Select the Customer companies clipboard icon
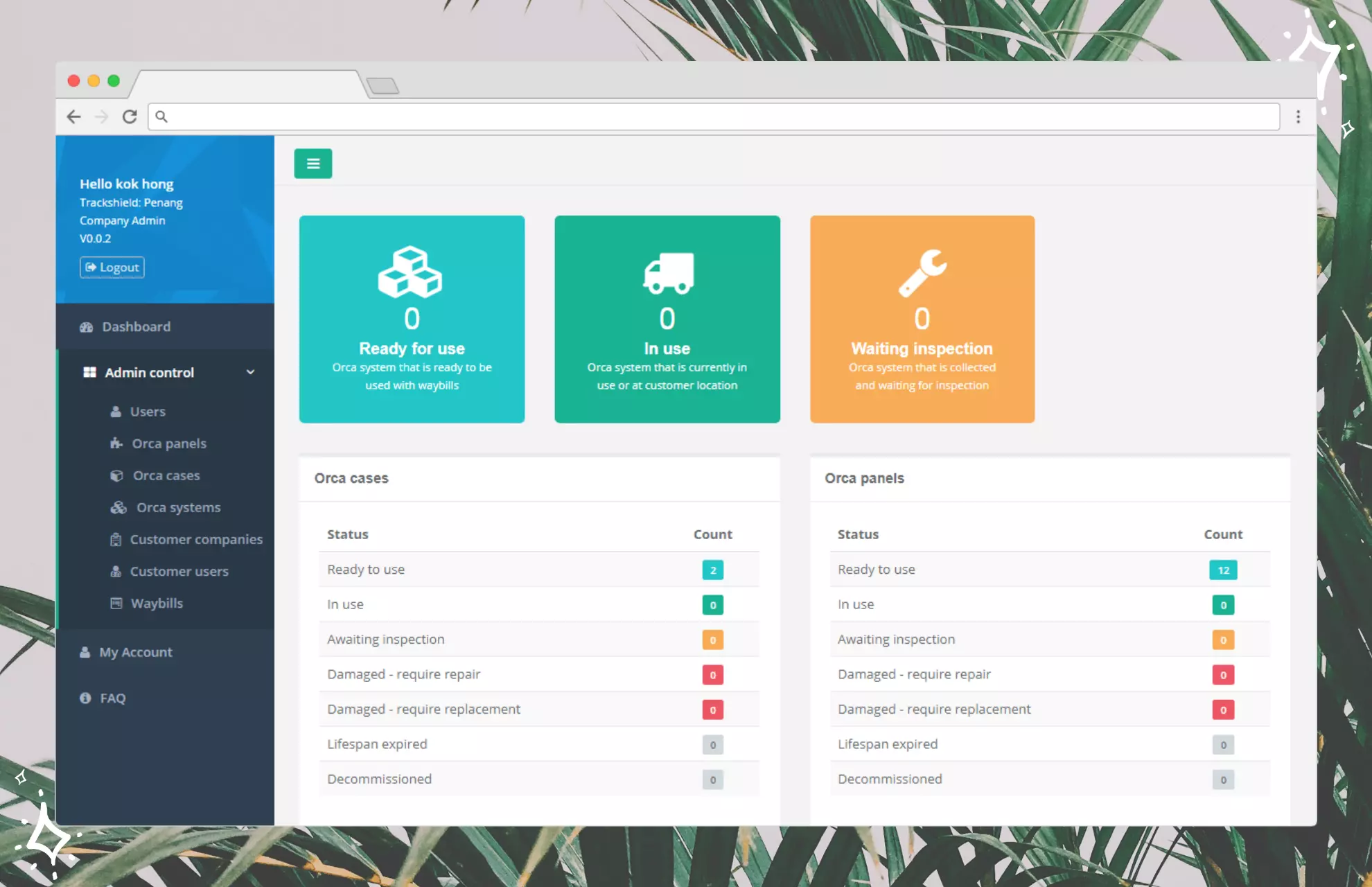This screenshot has height=887, width=1372. pyautogui.click(x=116, y=539)
